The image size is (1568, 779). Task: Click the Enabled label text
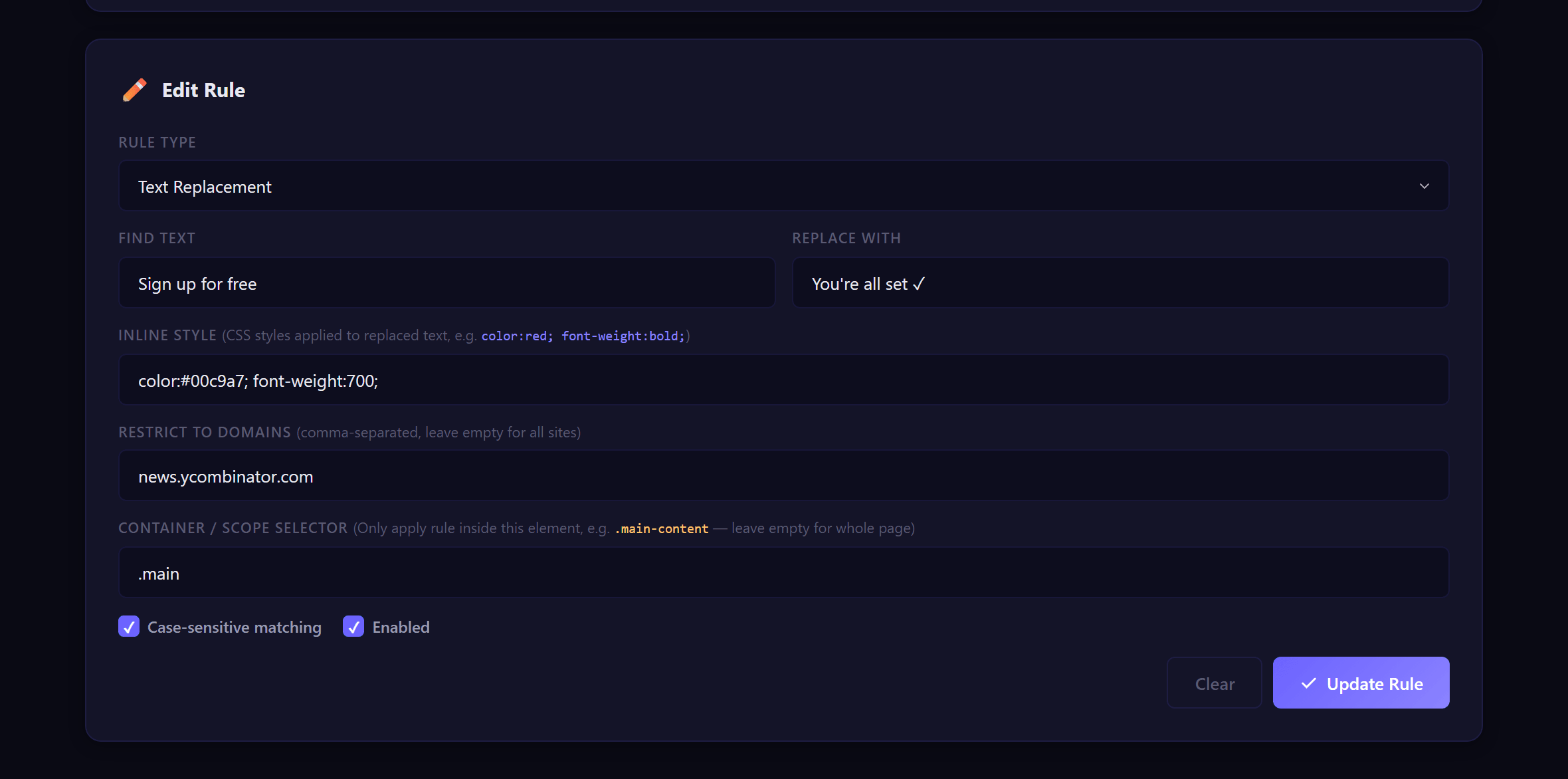pyautogui.click(x=401, y=627)
